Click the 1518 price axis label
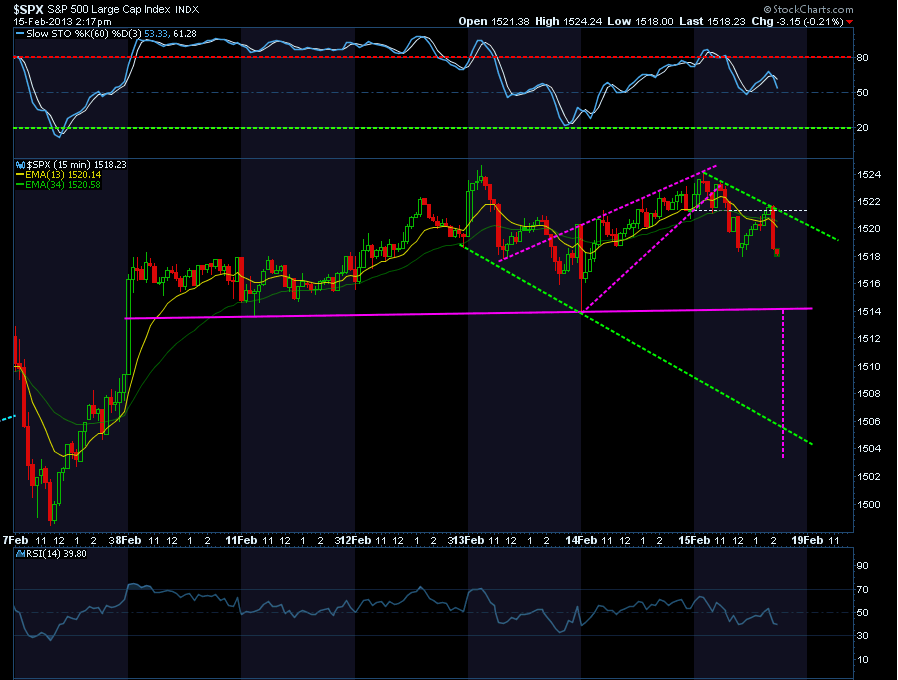This screenshot has height=680, width=898. [x=869, y=257]
